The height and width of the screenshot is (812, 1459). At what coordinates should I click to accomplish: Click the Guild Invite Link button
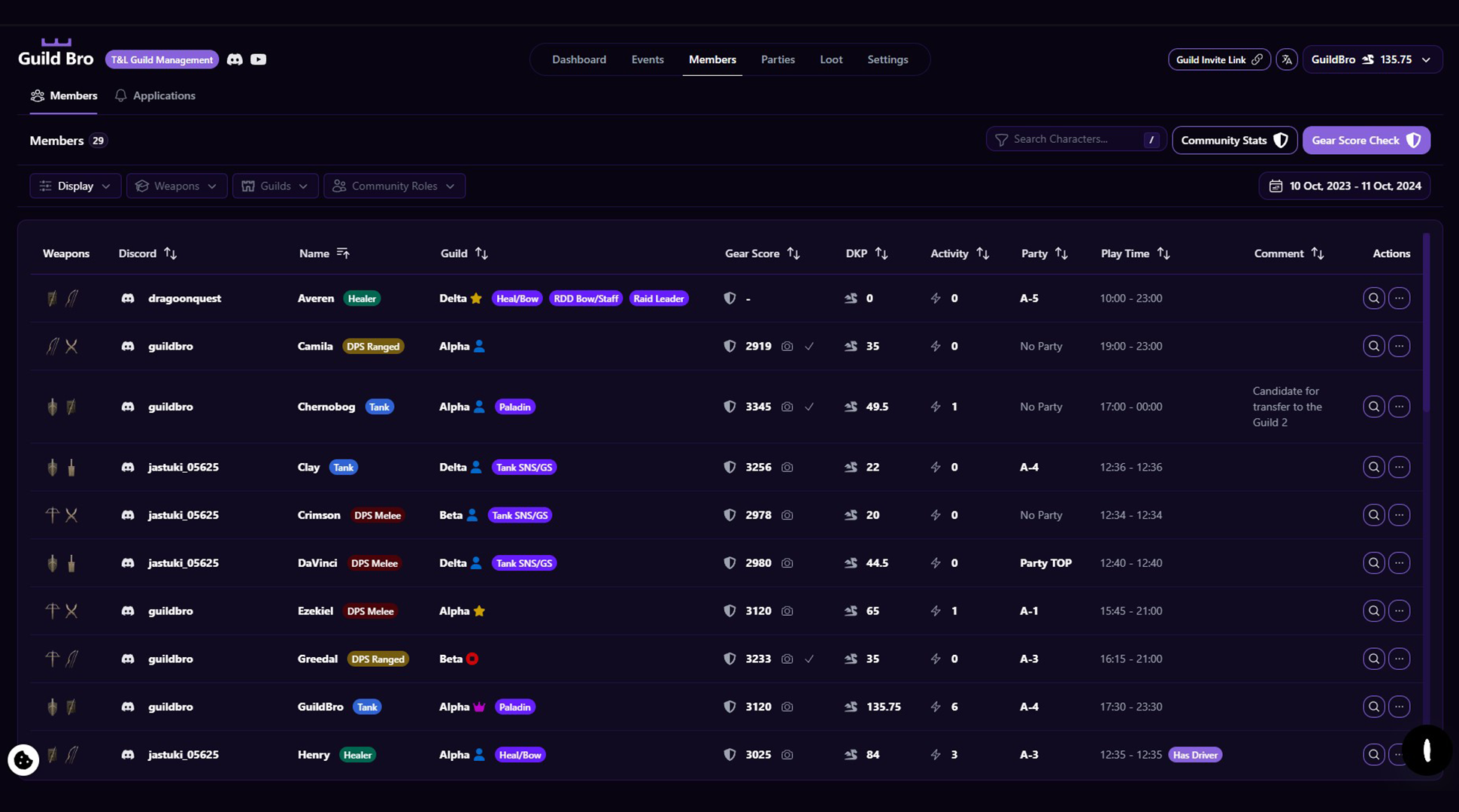(x=1218, y=59)
